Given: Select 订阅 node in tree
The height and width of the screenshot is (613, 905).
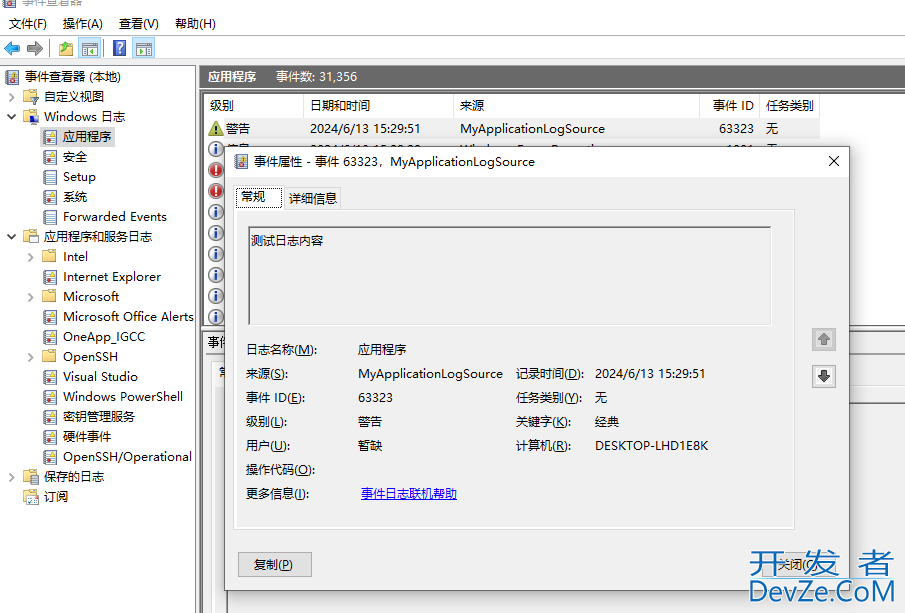Looking at the screenshot, I should (56, 497).
